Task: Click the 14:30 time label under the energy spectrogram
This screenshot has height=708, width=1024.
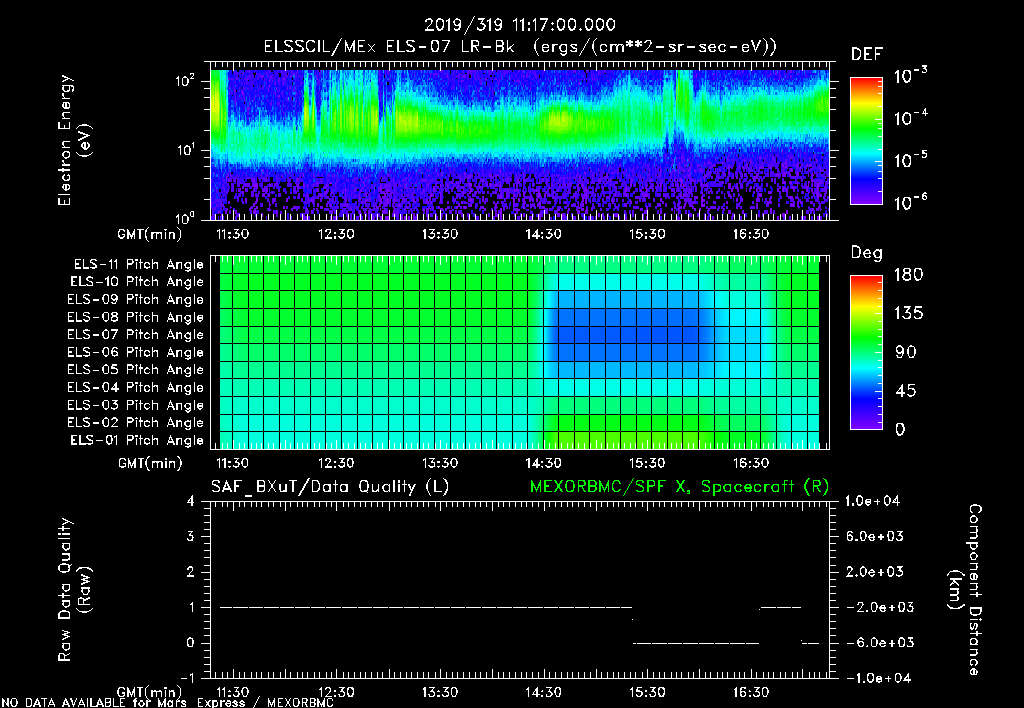Action: [543, 234]
